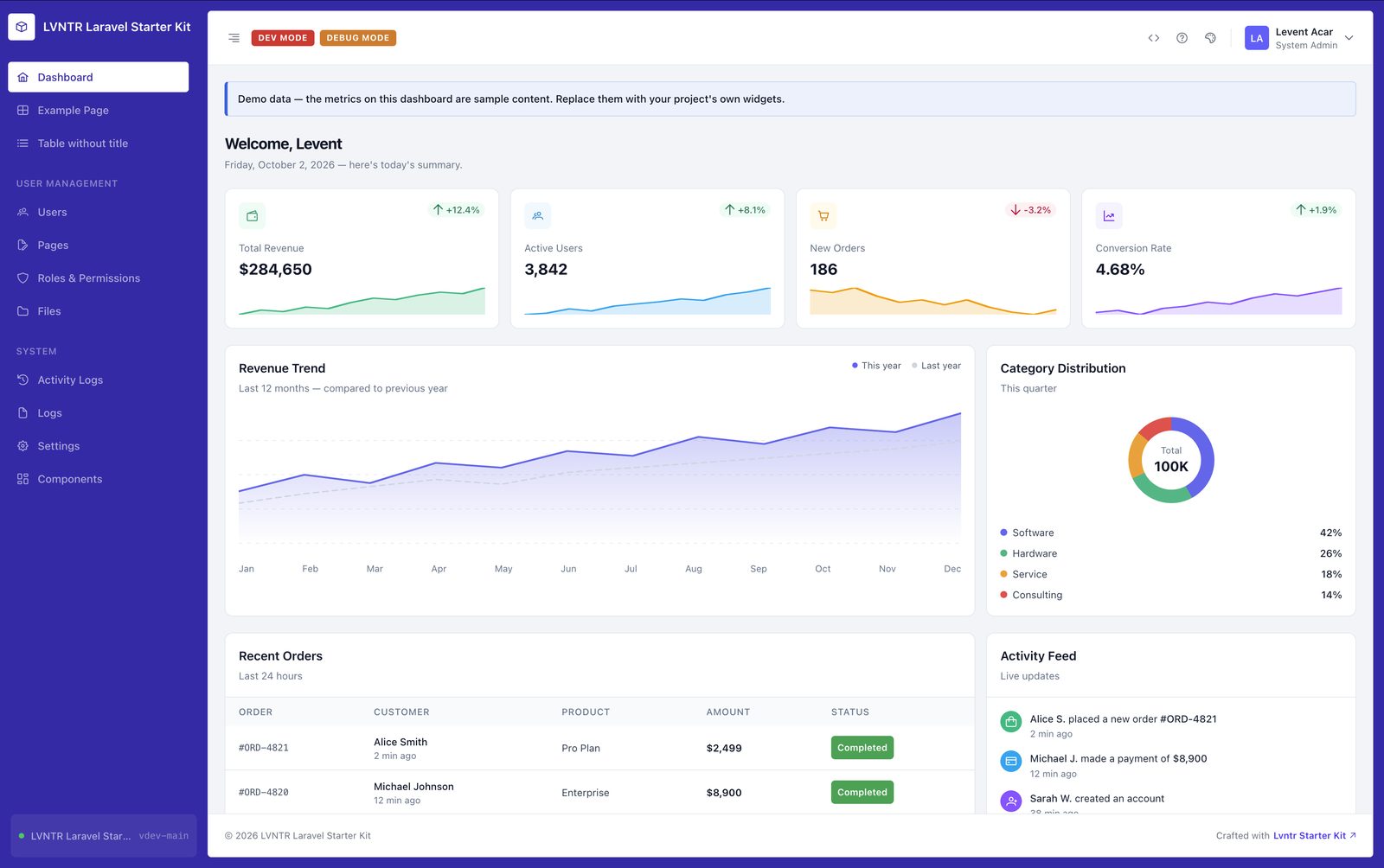Open the theme palette icon
The width and height of the screenshot is (1384, 868).
click(1210, 38)
